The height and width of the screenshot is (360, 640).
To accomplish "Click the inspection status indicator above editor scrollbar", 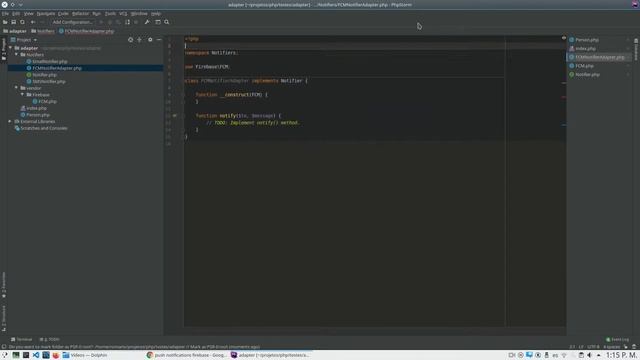I will (x=564, y=38).
